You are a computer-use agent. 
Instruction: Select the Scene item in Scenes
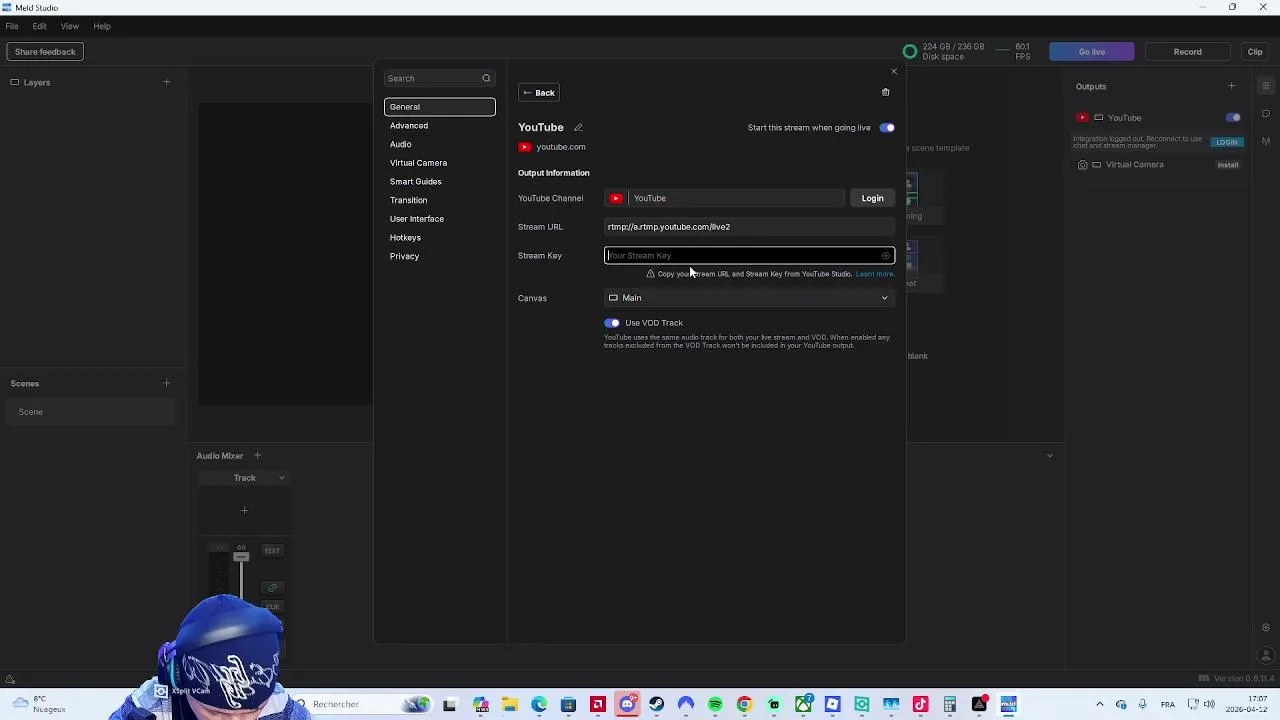pyautogui.click(x=91, y=412)
